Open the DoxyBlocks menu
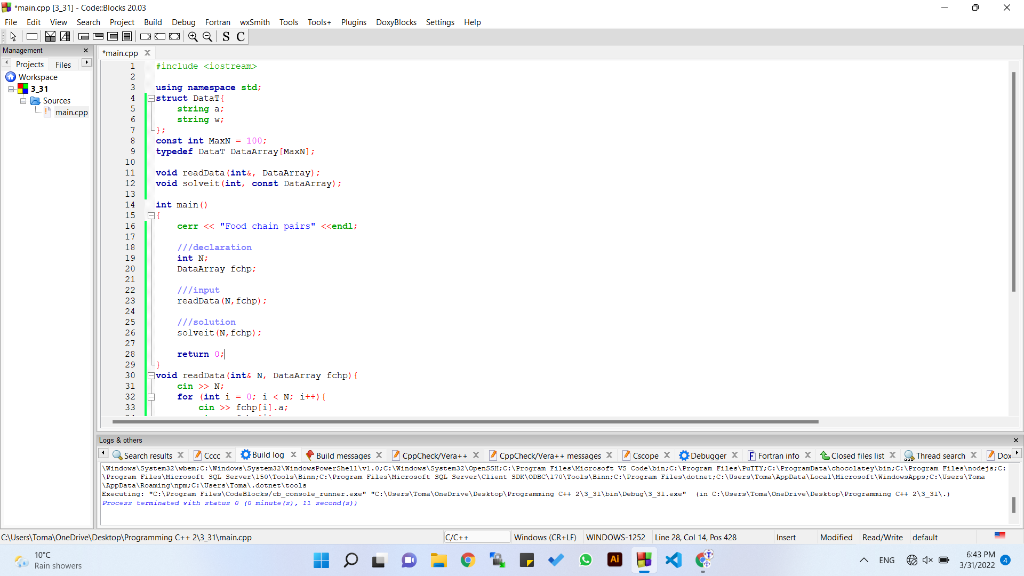Screen dimensions: 1024x576 pos(396,22)
